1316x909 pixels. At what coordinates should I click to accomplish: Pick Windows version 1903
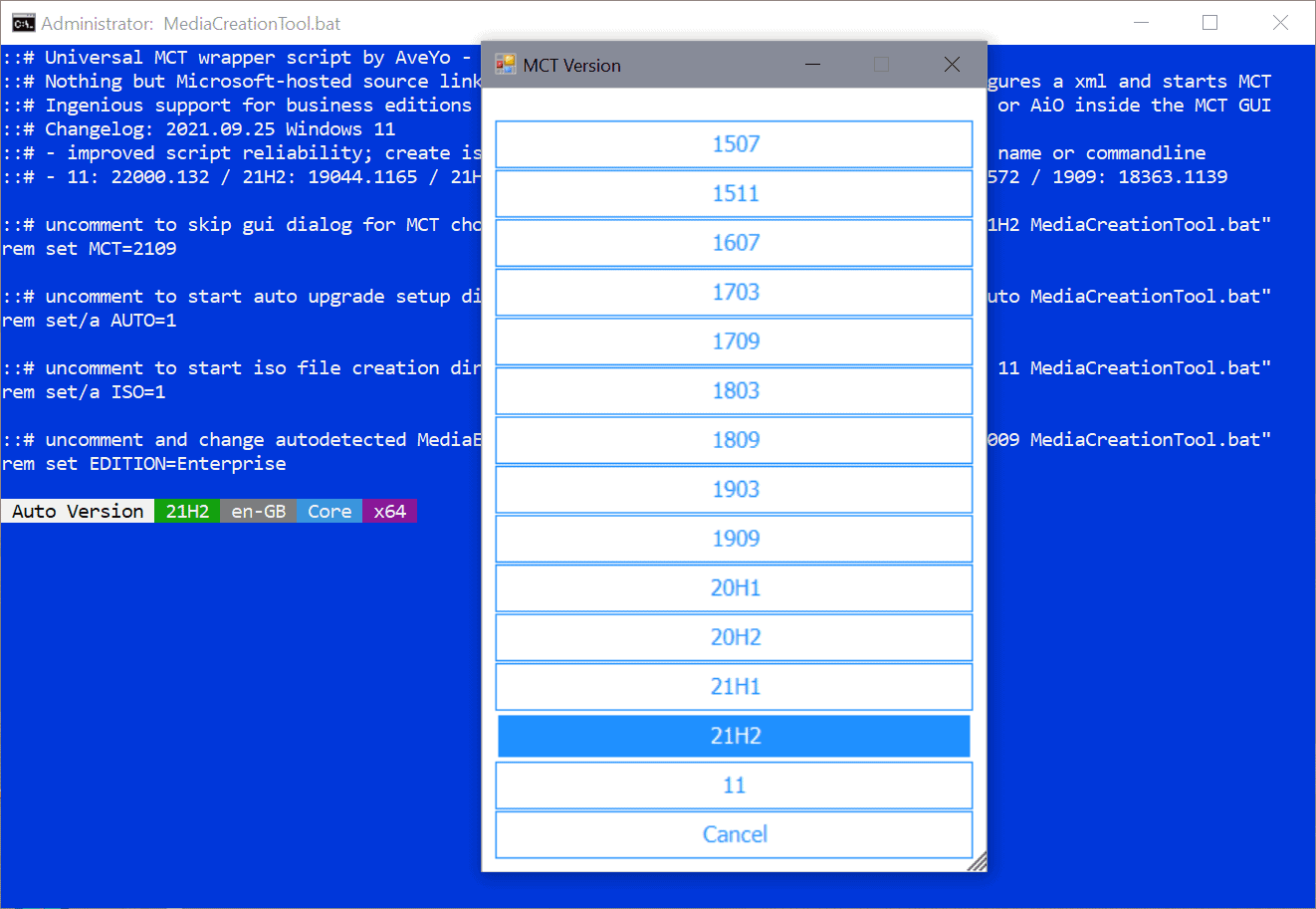734,489
